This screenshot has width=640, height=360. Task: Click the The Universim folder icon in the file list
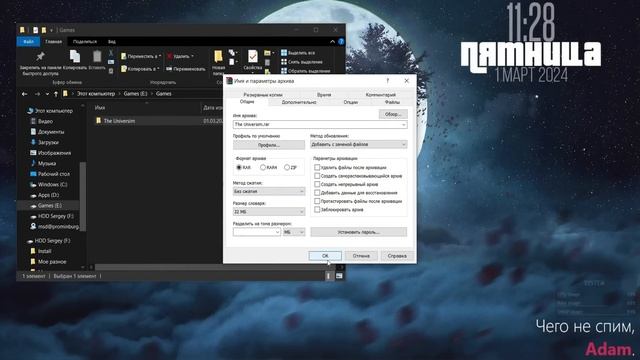pos(98,121)
